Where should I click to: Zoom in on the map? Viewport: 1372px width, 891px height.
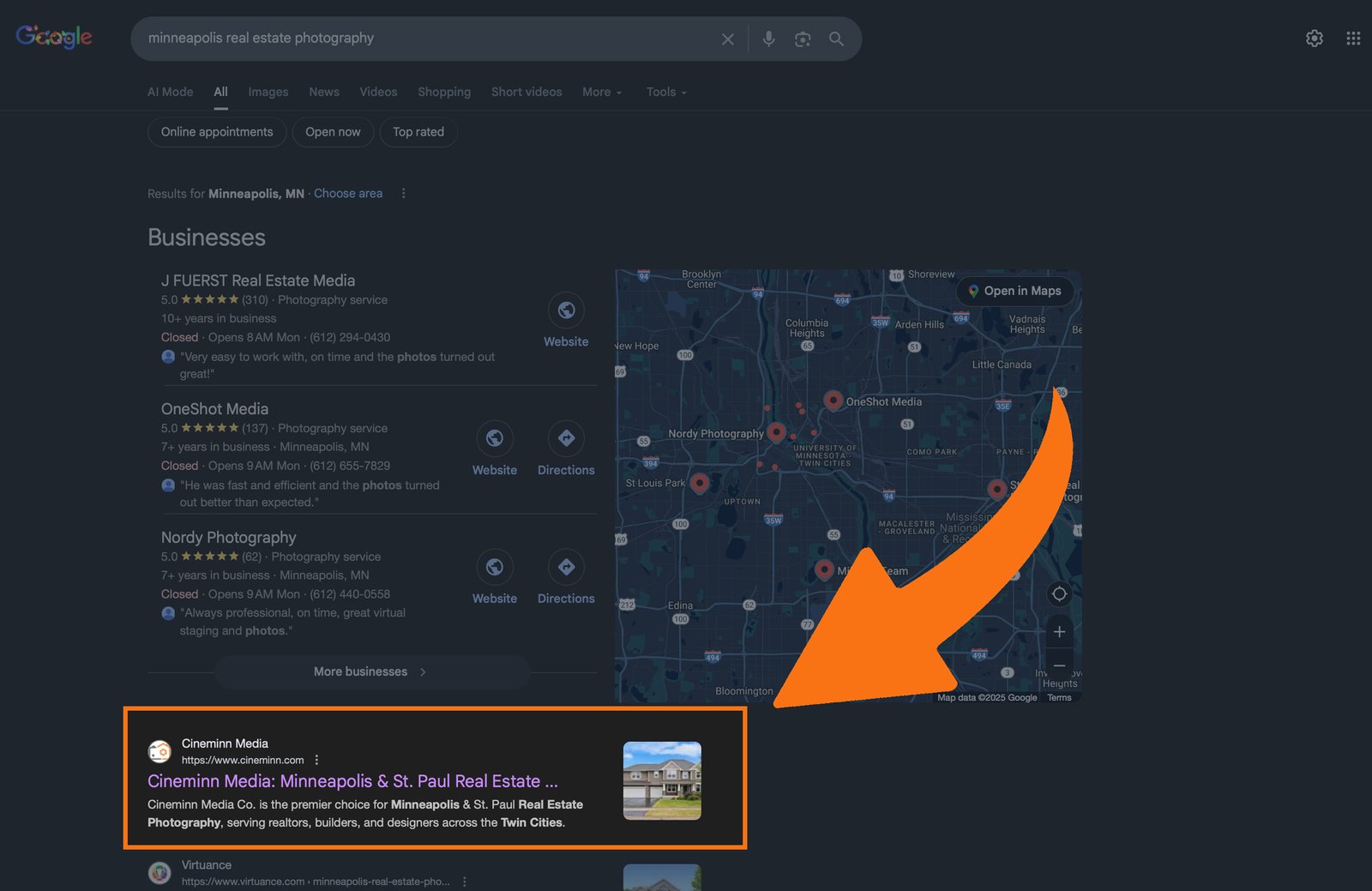(1059, 632)
